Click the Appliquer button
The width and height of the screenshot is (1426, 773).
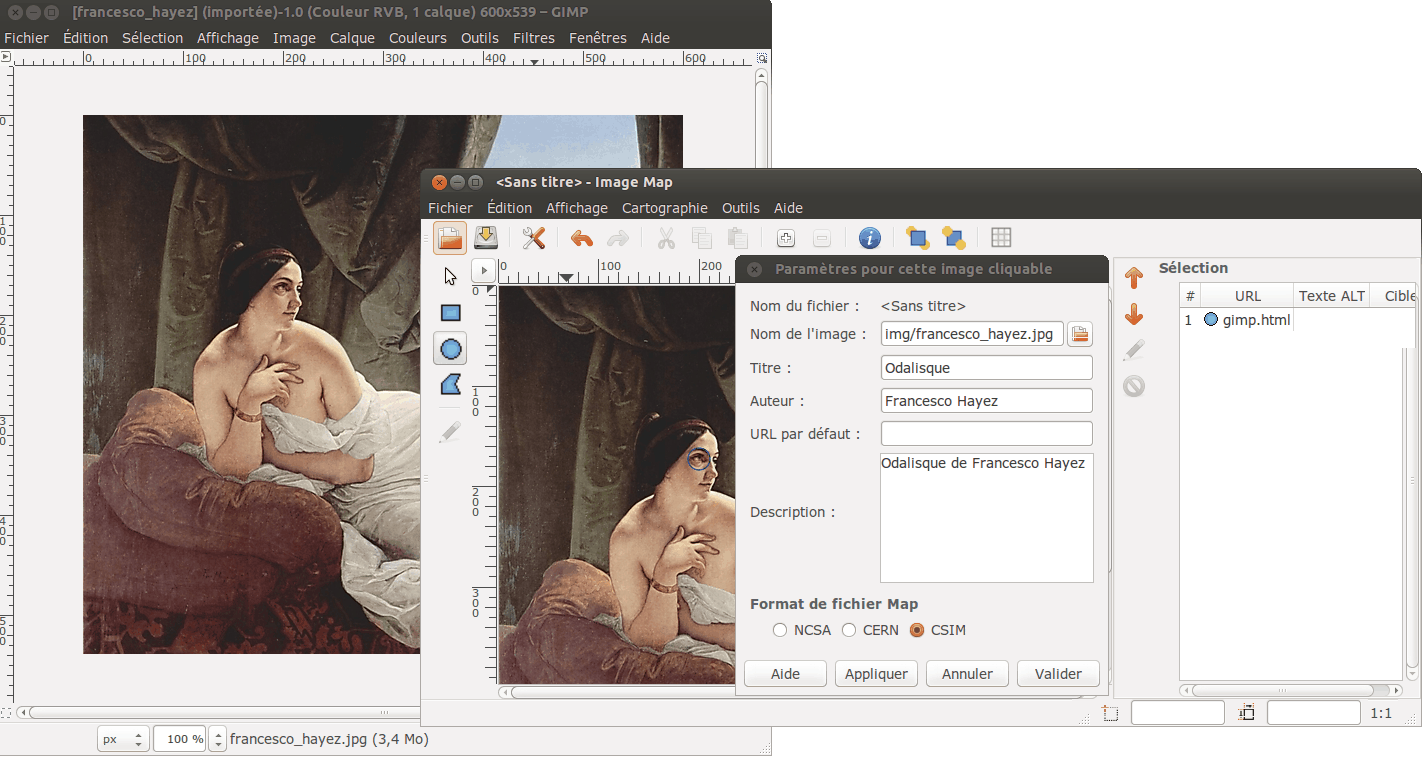pyautogui.click(x=876, y=674)
